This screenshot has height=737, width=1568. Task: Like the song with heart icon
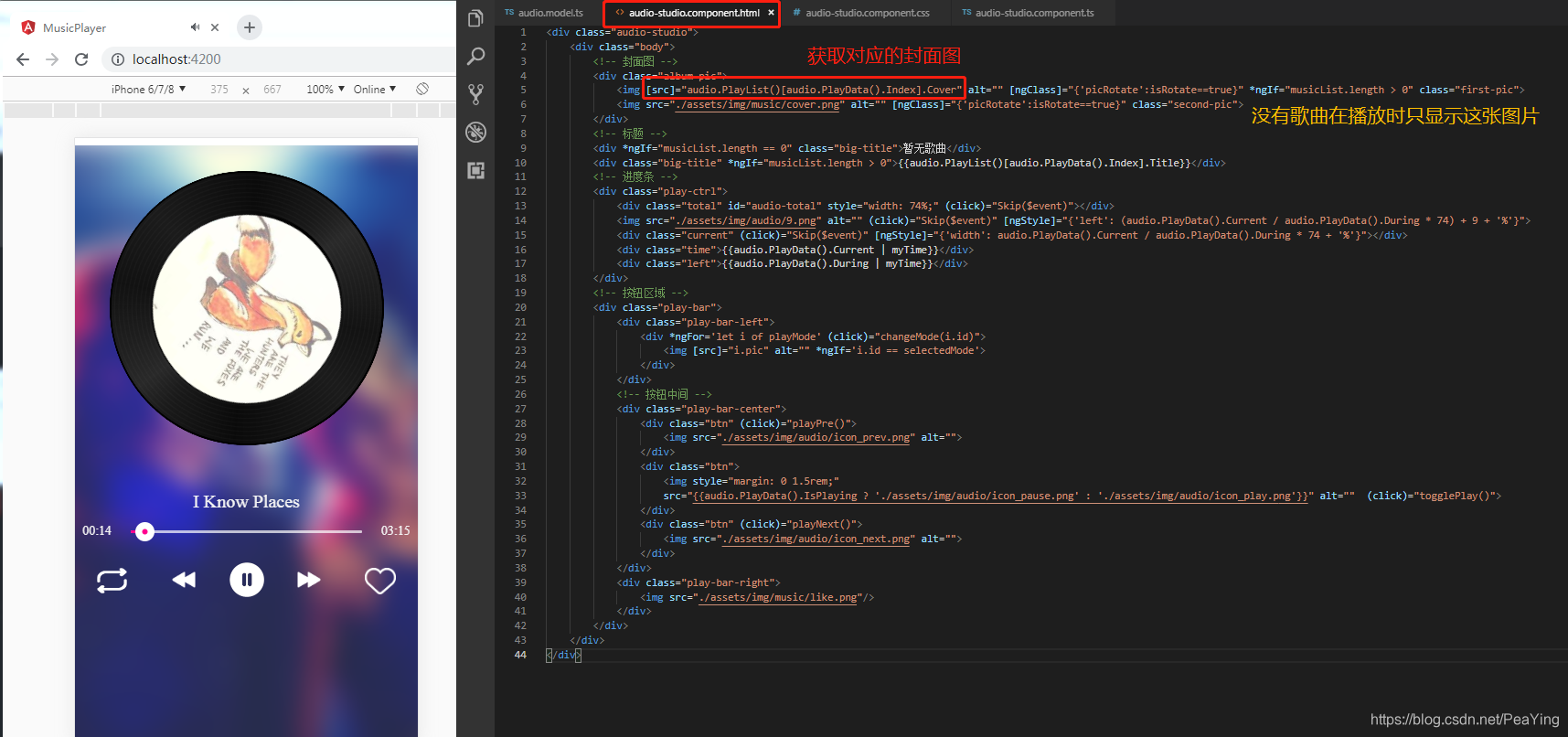(380, 581)
